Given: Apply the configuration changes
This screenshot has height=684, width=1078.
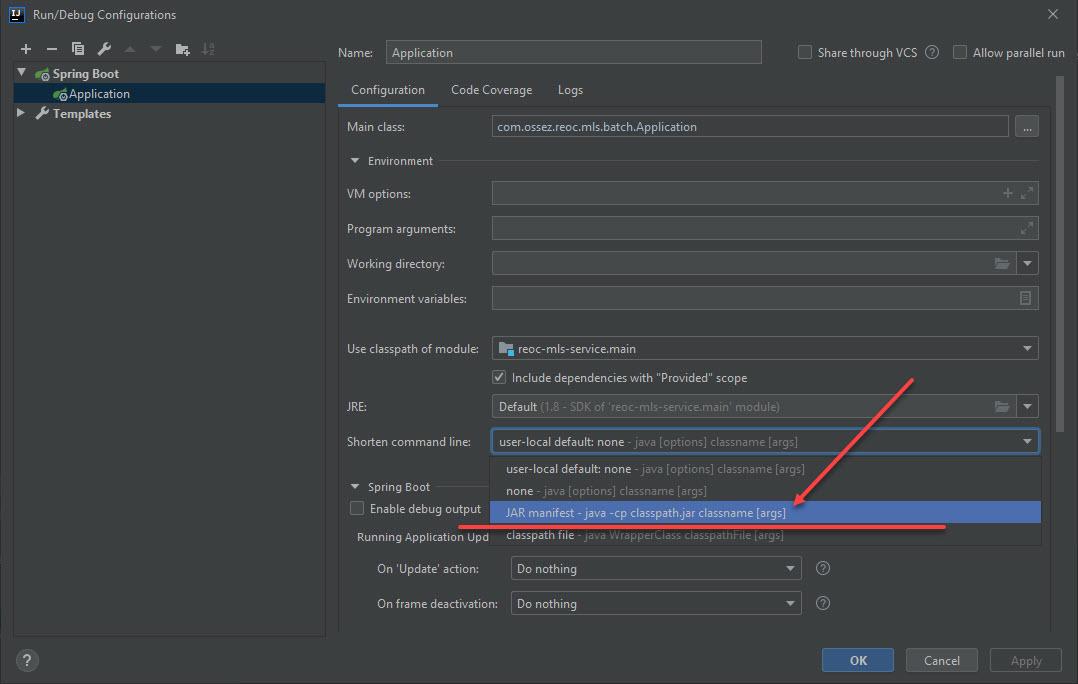Looking at the screenshot, I should pyautogui.click(x=1025, y=660).
